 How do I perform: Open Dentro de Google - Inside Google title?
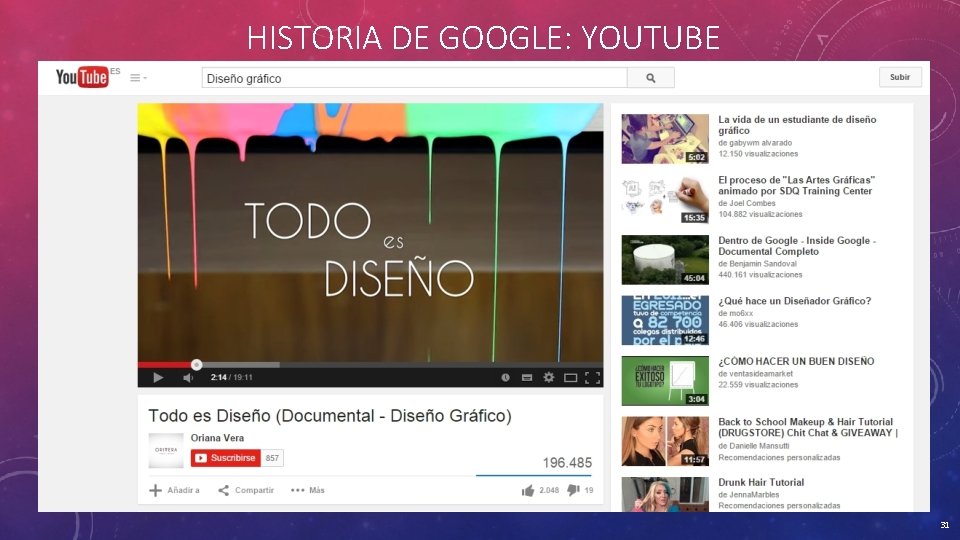[x=797, y=246]
